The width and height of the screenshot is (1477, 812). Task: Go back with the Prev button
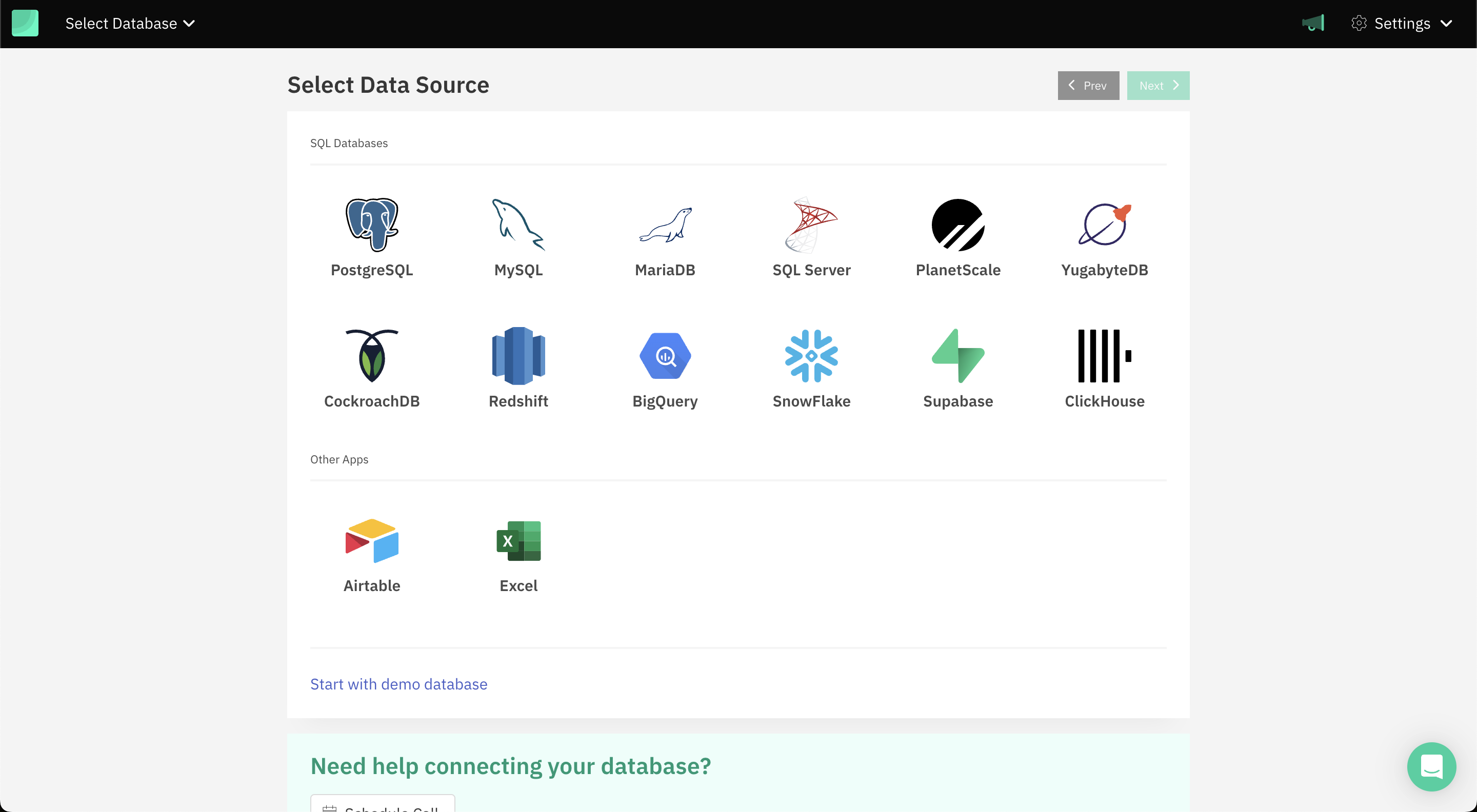tap(1088, 86)
